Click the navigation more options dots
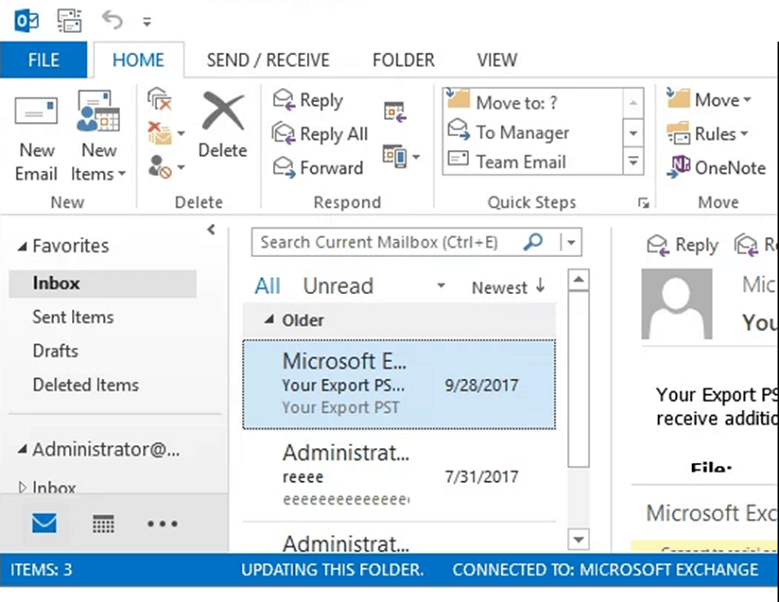 pos(162,524)
